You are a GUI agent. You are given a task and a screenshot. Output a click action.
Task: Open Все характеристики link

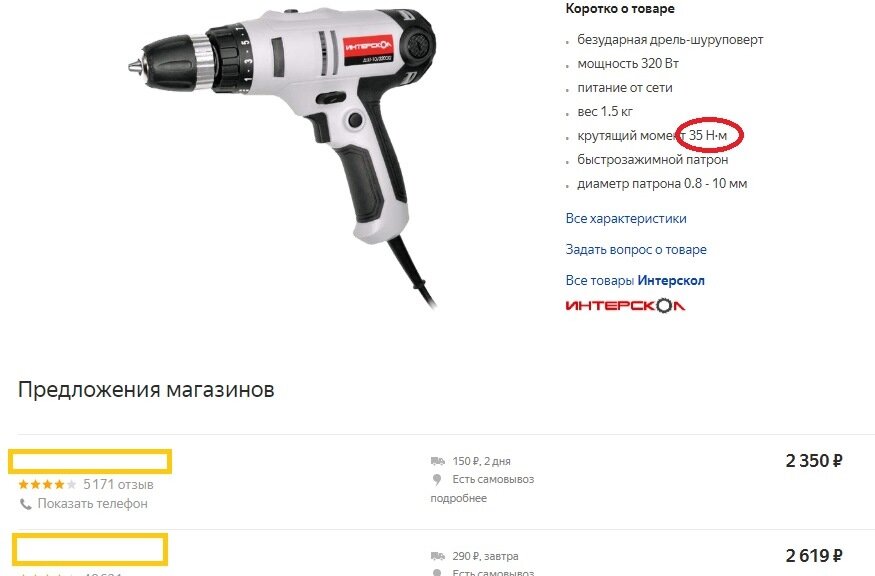(x=626, y=219)
